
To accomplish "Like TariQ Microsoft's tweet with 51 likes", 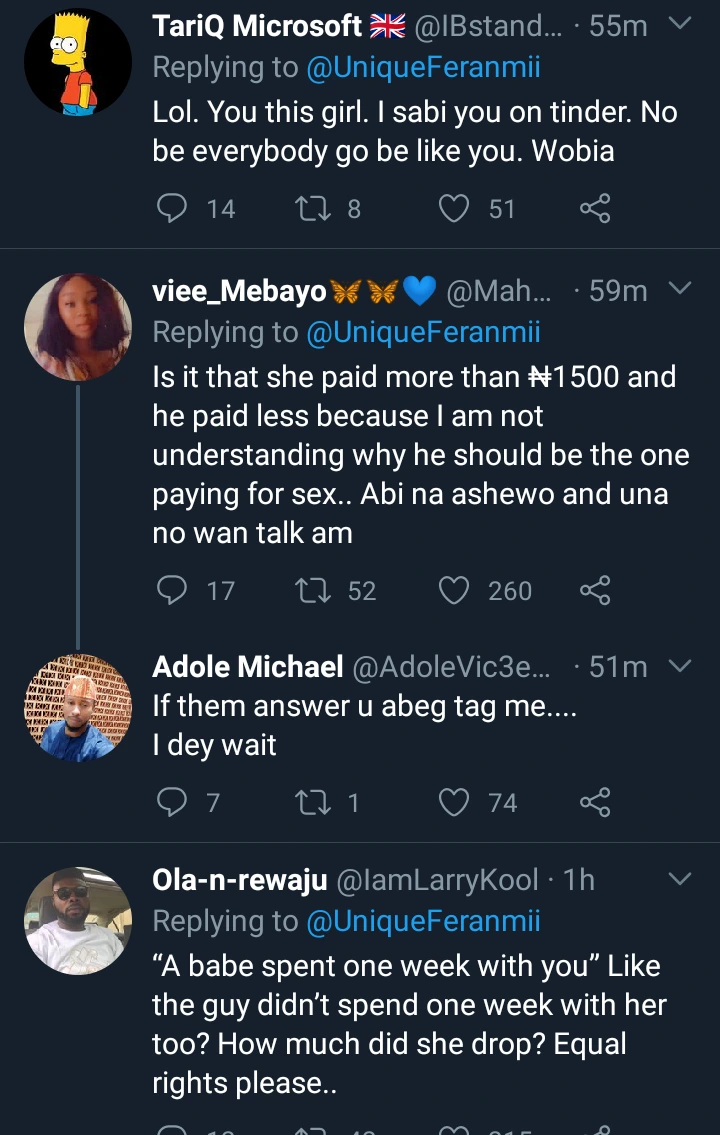I will (455, 208).
